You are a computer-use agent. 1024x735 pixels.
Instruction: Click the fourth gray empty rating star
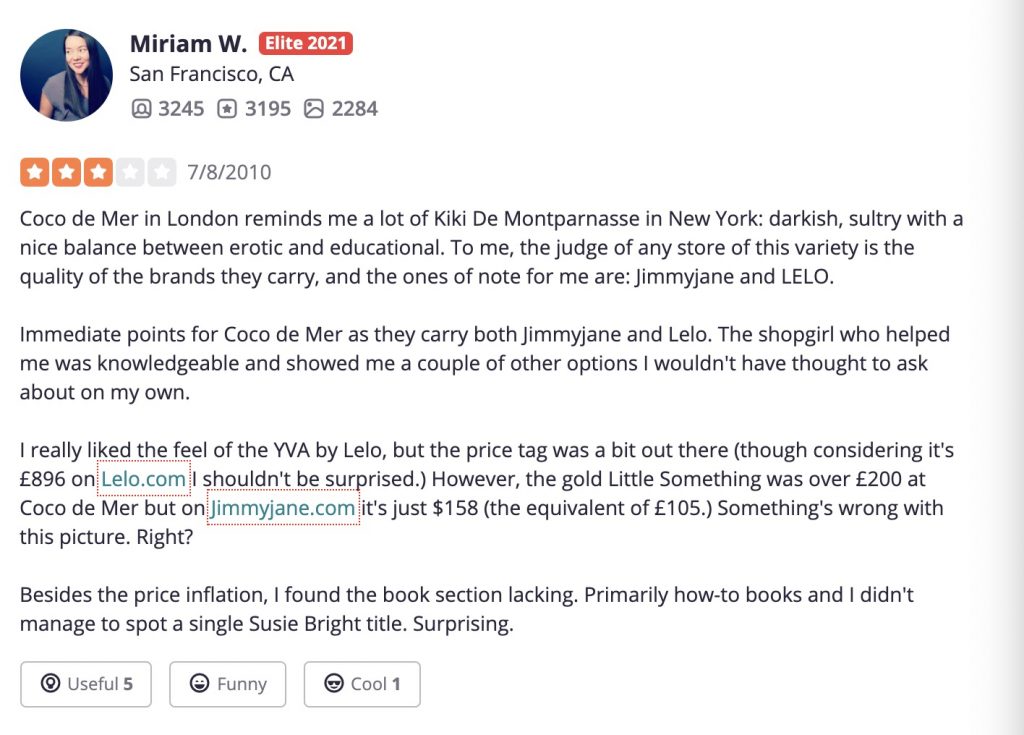coord(129,172)
